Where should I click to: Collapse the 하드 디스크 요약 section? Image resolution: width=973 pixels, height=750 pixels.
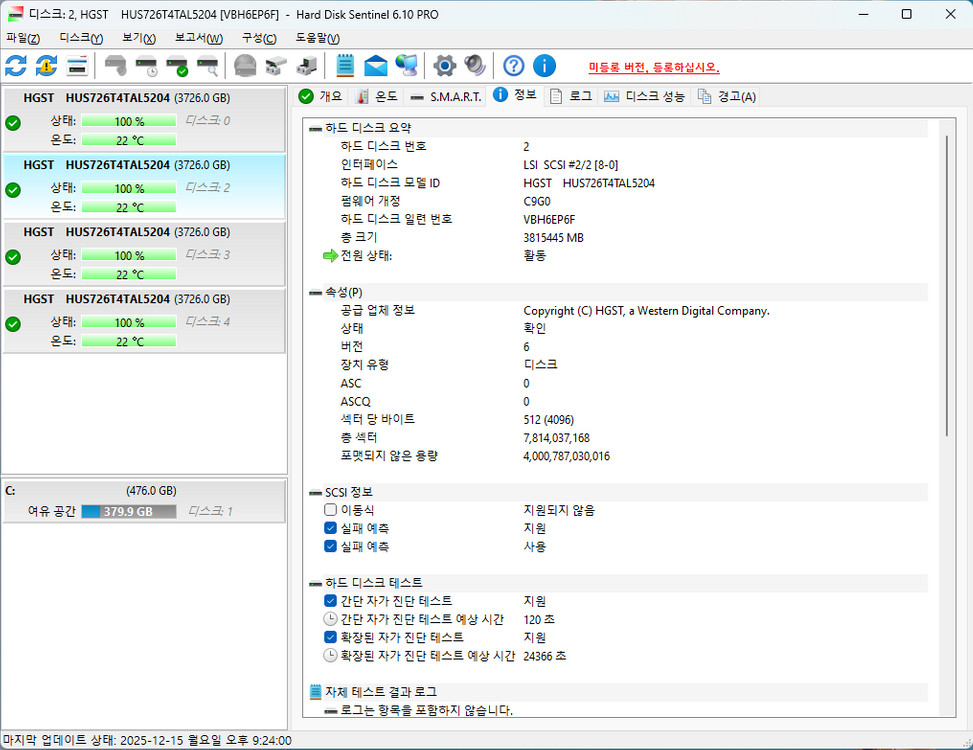[313, 126]
